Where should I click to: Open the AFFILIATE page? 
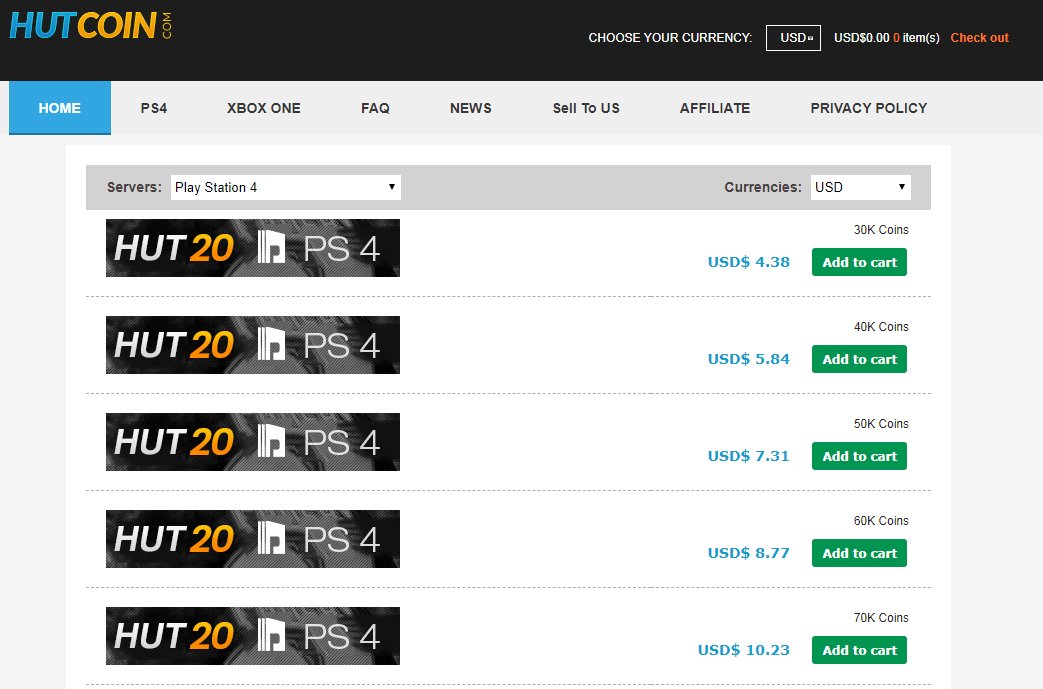[x=714, y=108]
